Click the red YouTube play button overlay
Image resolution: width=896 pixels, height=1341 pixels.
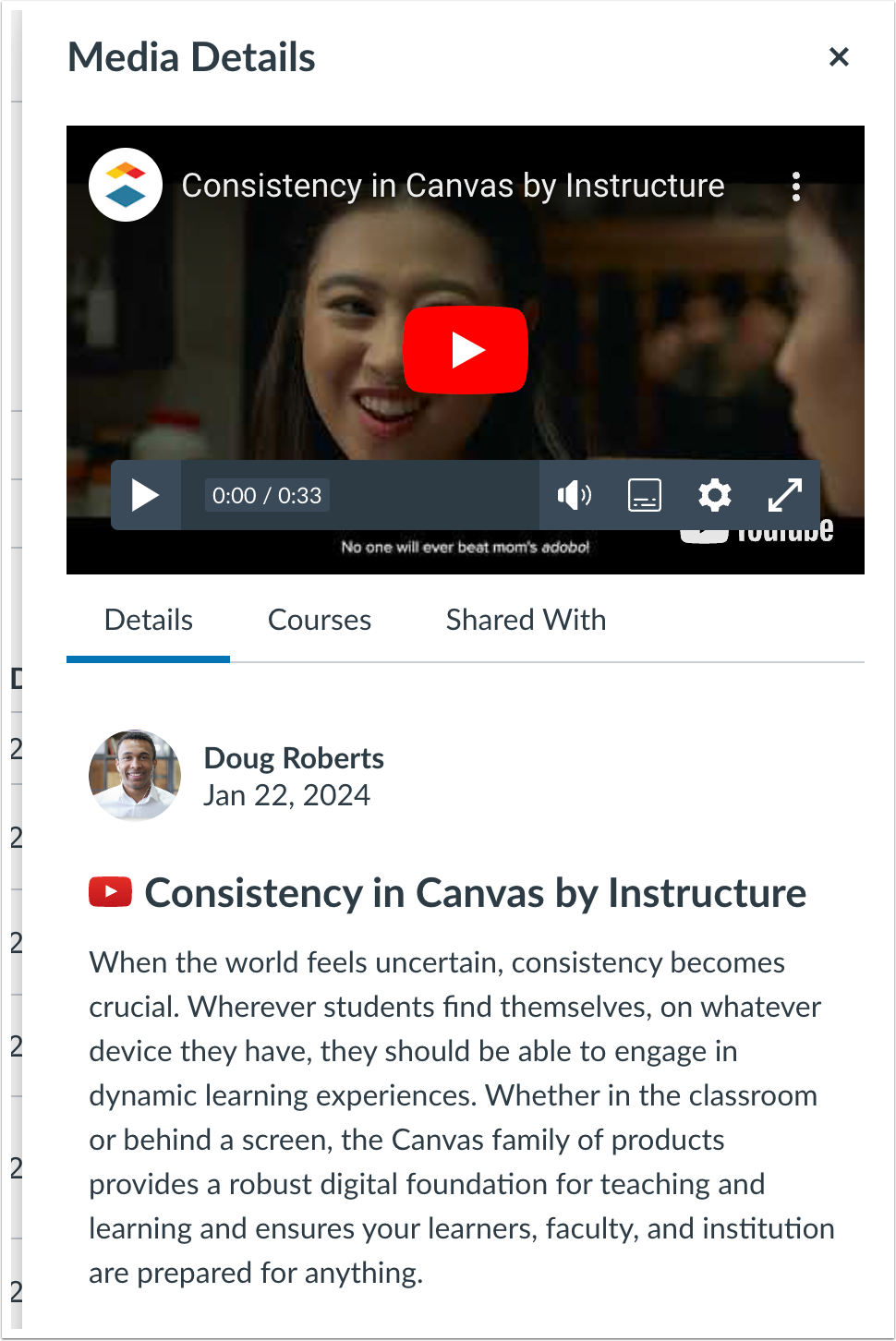point(466,350)
